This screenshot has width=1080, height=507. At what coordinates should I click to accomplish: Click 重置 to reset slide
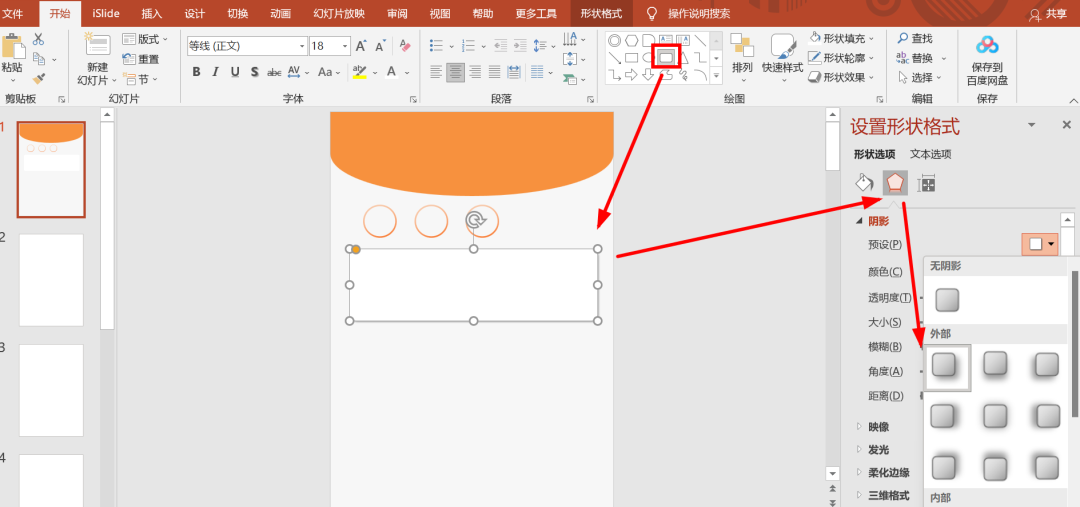pyautogui.click(x=141, y=59)
